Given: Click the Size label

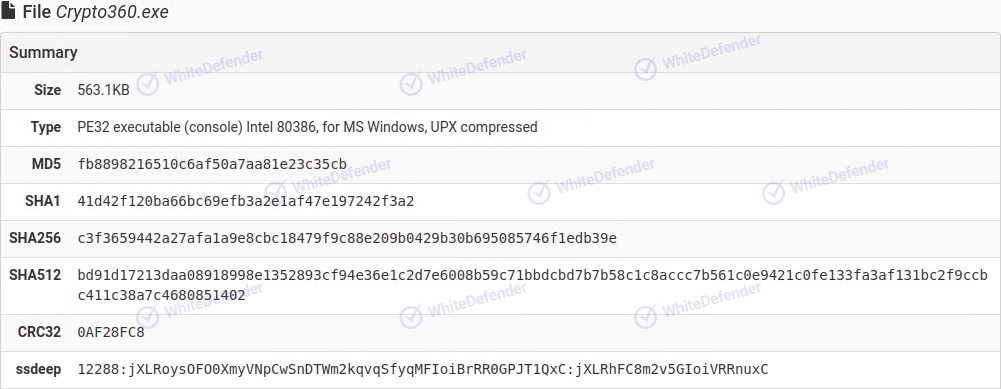Looking at the screenshot, I should click(x=48, y=90).
